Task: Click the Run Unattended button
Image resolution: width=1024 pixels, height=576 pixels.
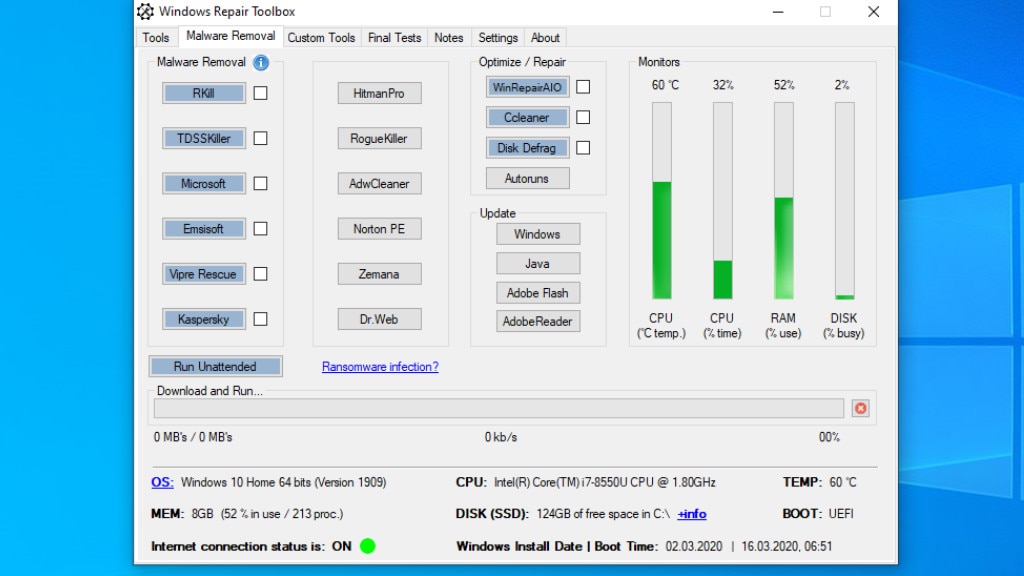Action: (x=216, y=366)
